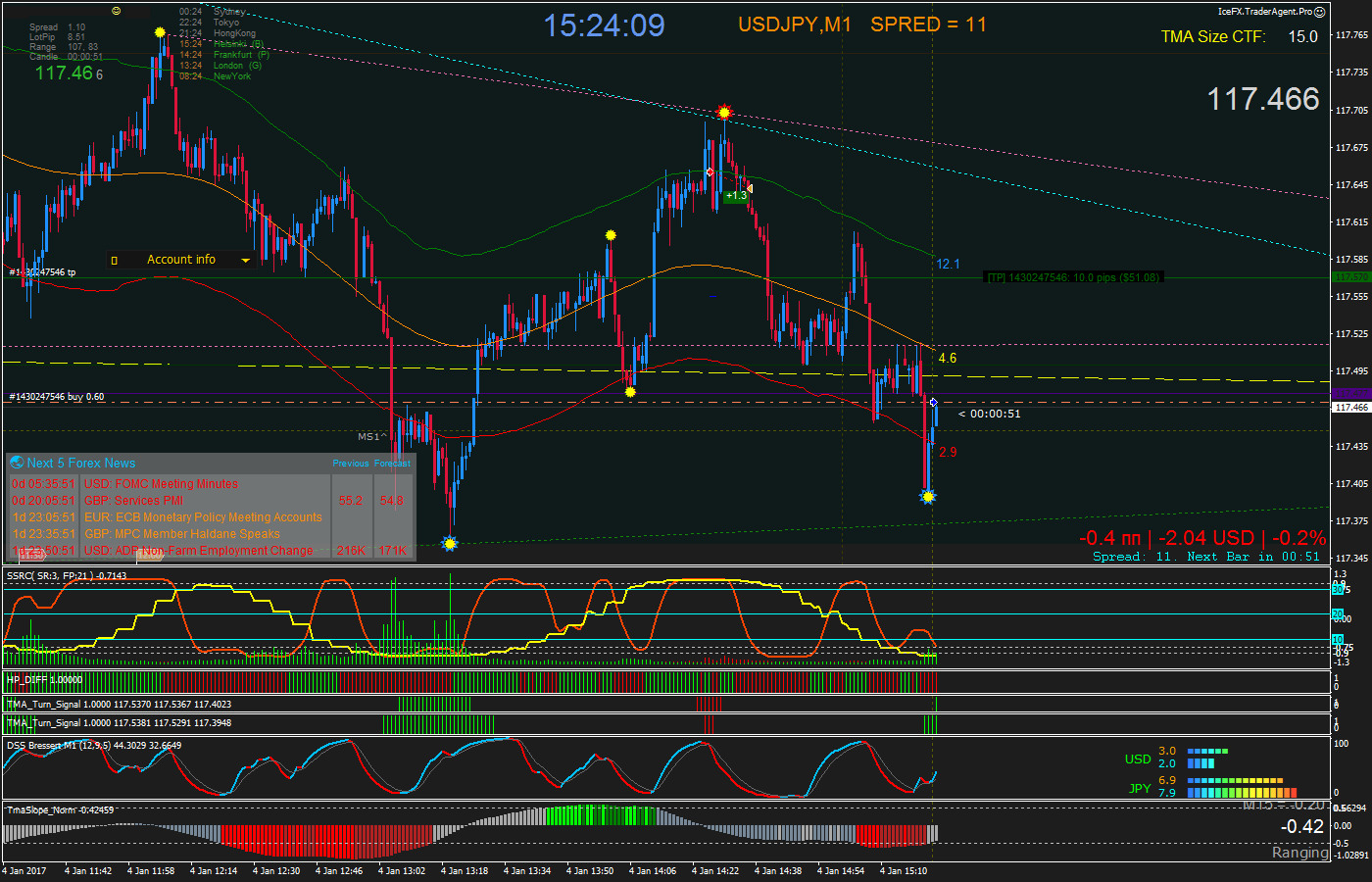This screenshot has width=1372, height=882.
Task: Click the yellow 4.6 distance label
Action: 948,358
